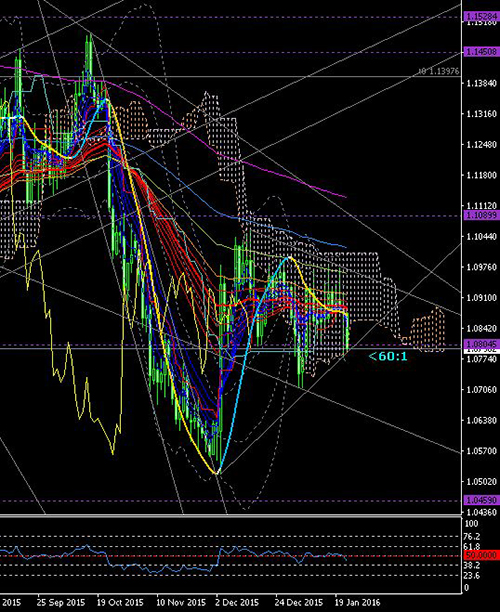Select the purple 1.08045 price level tag
Screen dimensions: 500x612
[x=482, y=344]
